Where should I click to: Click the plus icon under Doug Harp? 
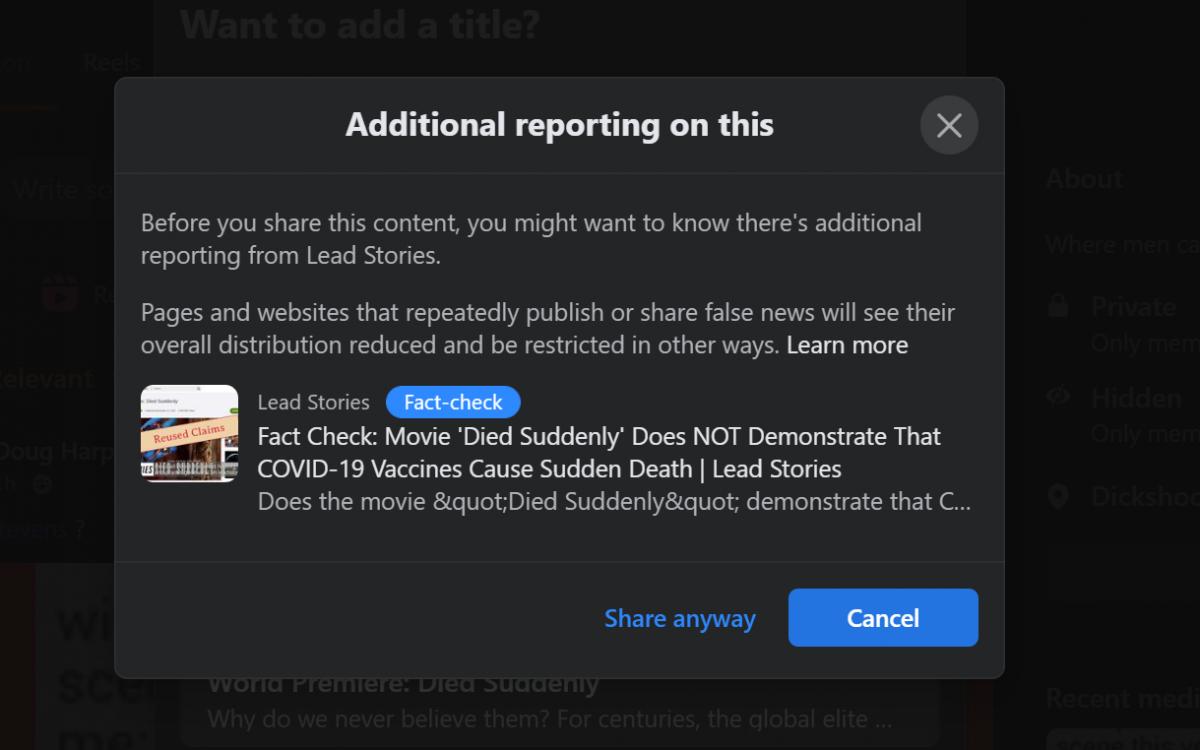pyautogui.click(x=42, y=484)
